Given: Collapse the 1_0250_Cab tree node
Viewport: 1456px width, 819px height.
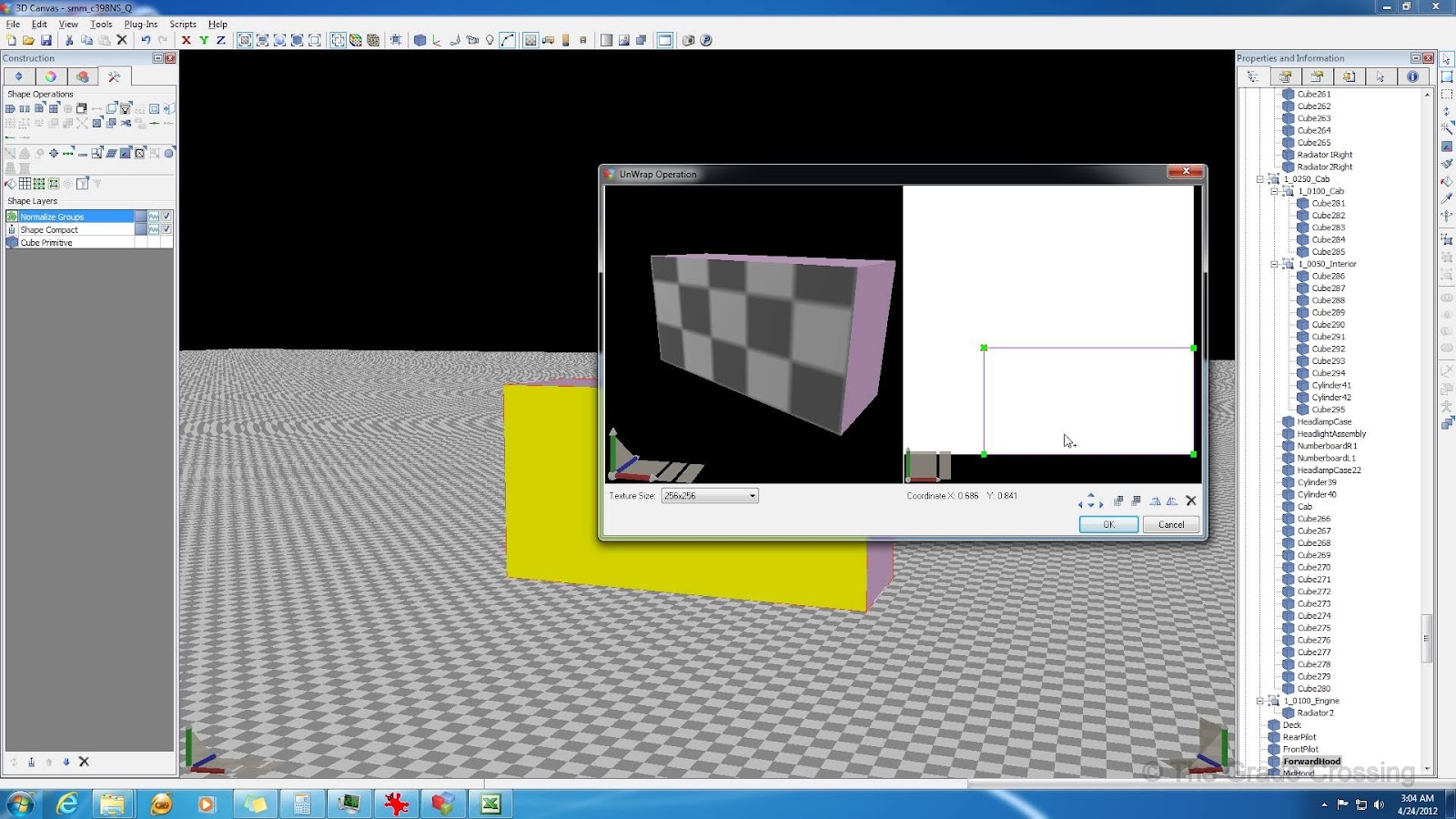Looking at the screenshot, I should (1260, 179).
